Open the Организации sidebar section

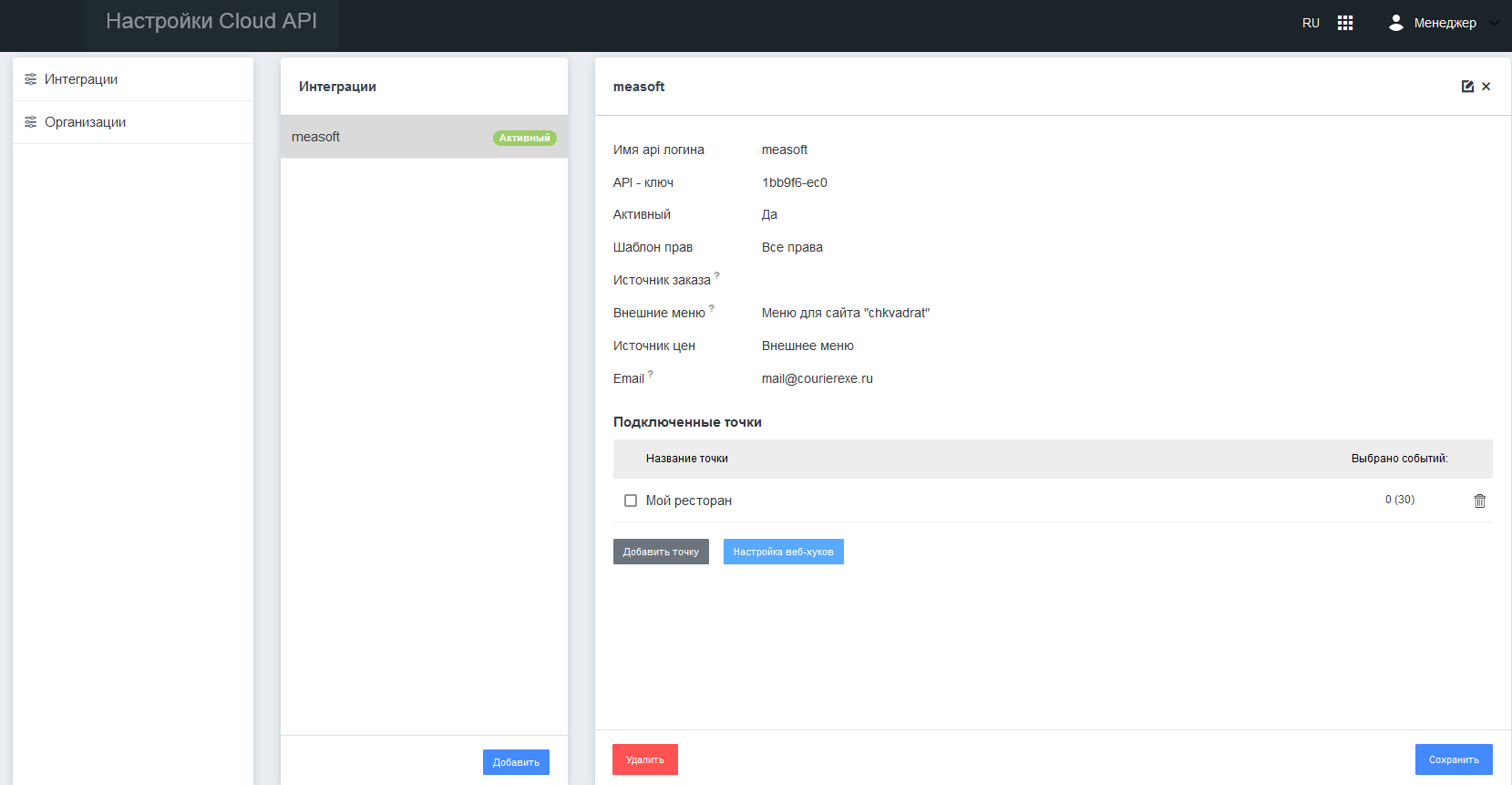[133, 122]
